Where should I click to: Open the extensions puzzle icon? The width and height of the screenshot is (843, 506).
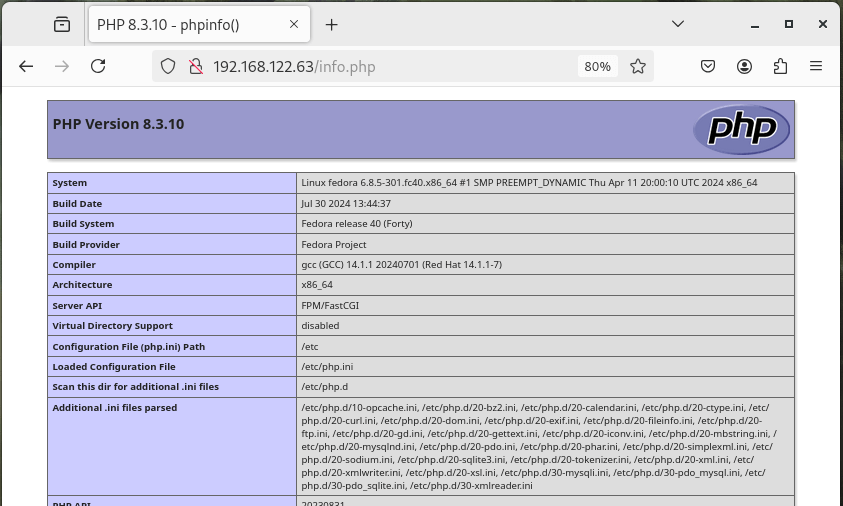click(780, 66)
